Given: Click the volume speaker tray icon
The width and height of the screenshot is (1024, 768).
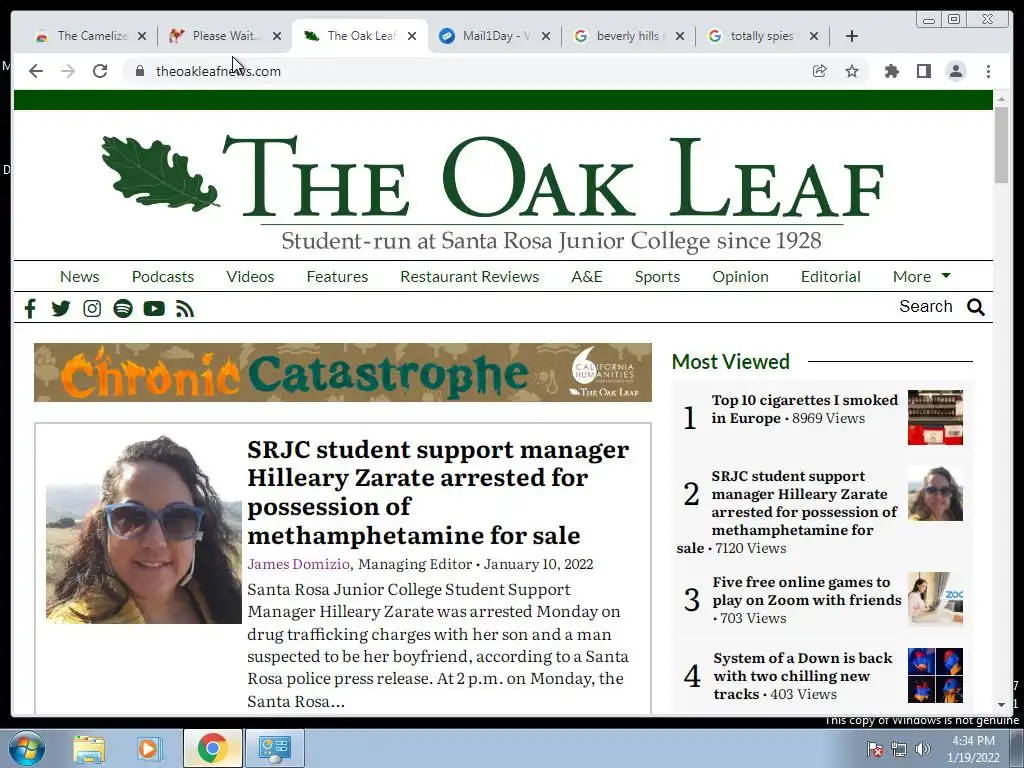Looking at the screenshot, I should 923,749.
